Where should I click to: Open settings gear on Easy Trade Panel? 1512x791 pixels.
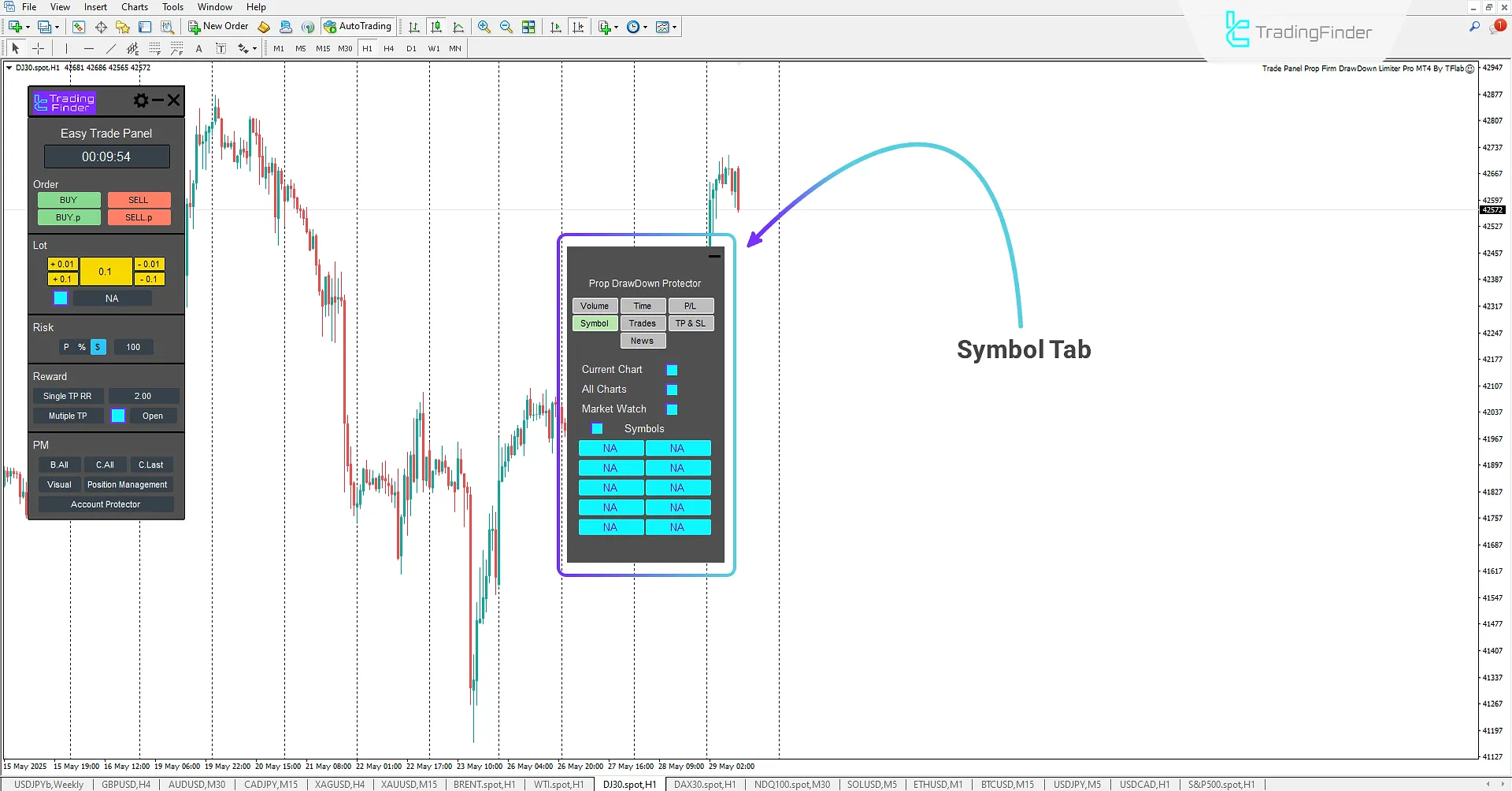click(x=141, y=101)
